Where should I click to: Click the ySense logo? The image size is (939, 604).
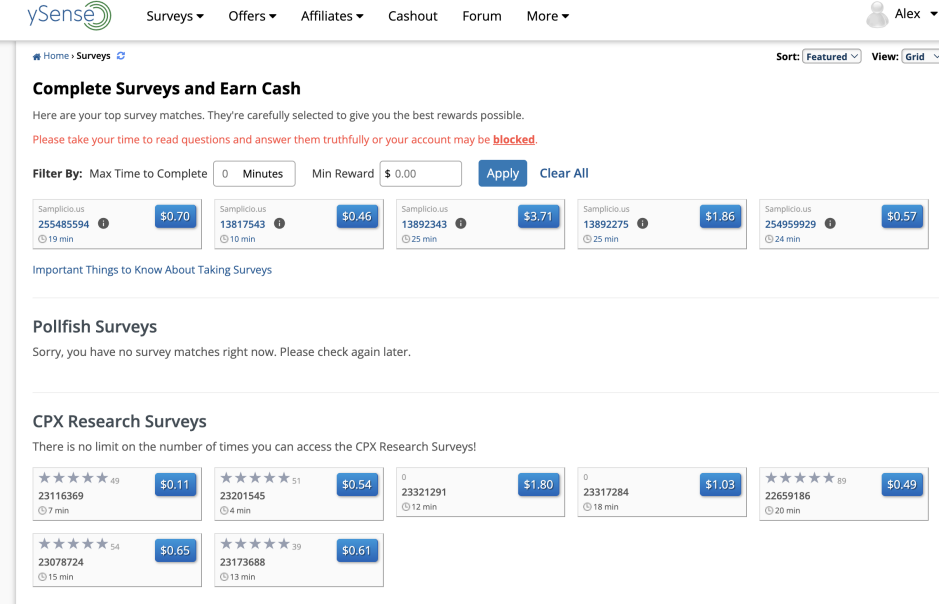[69, 16]
